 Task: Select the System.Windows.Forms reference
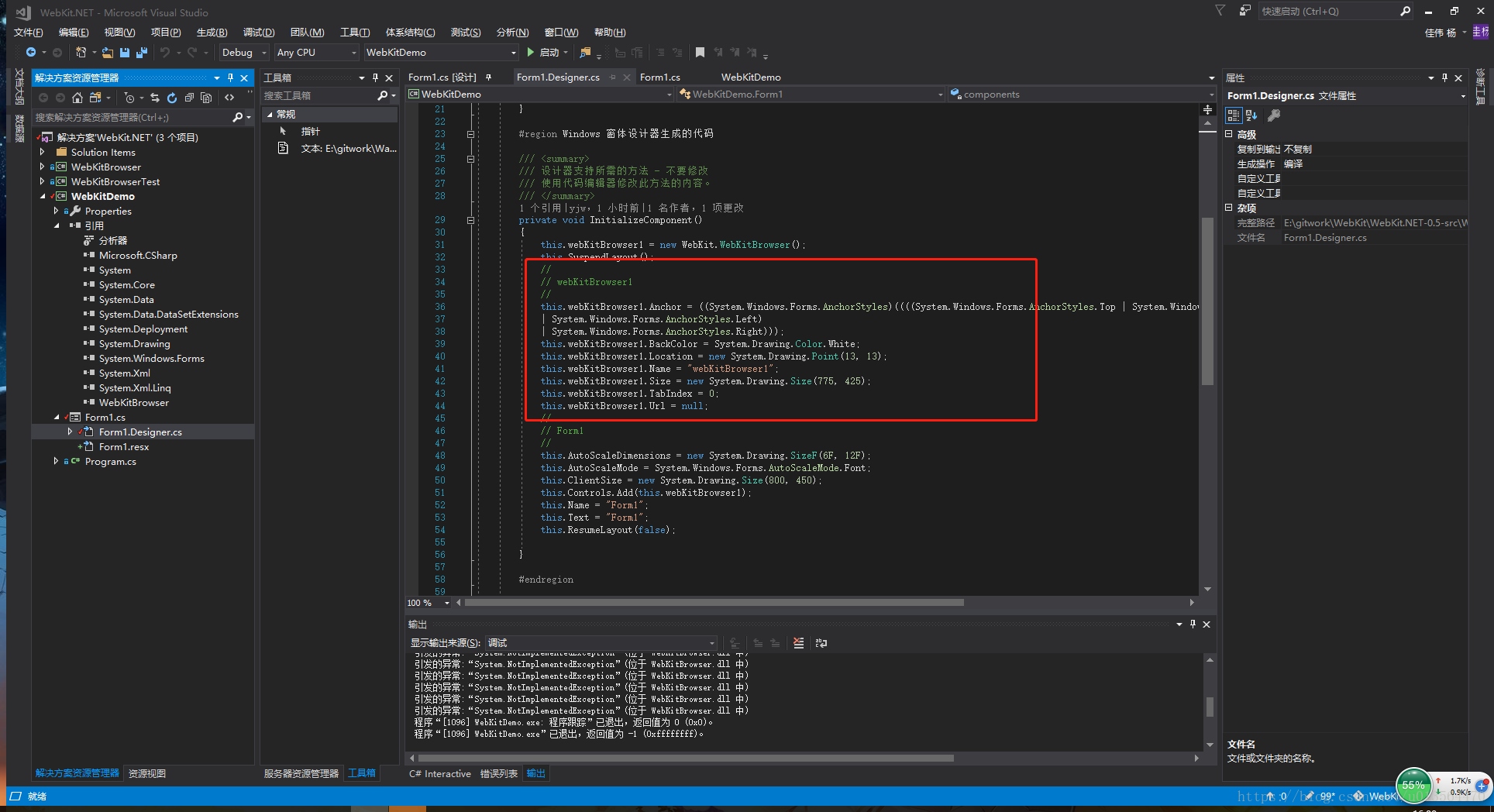click(x=152, y=359)
